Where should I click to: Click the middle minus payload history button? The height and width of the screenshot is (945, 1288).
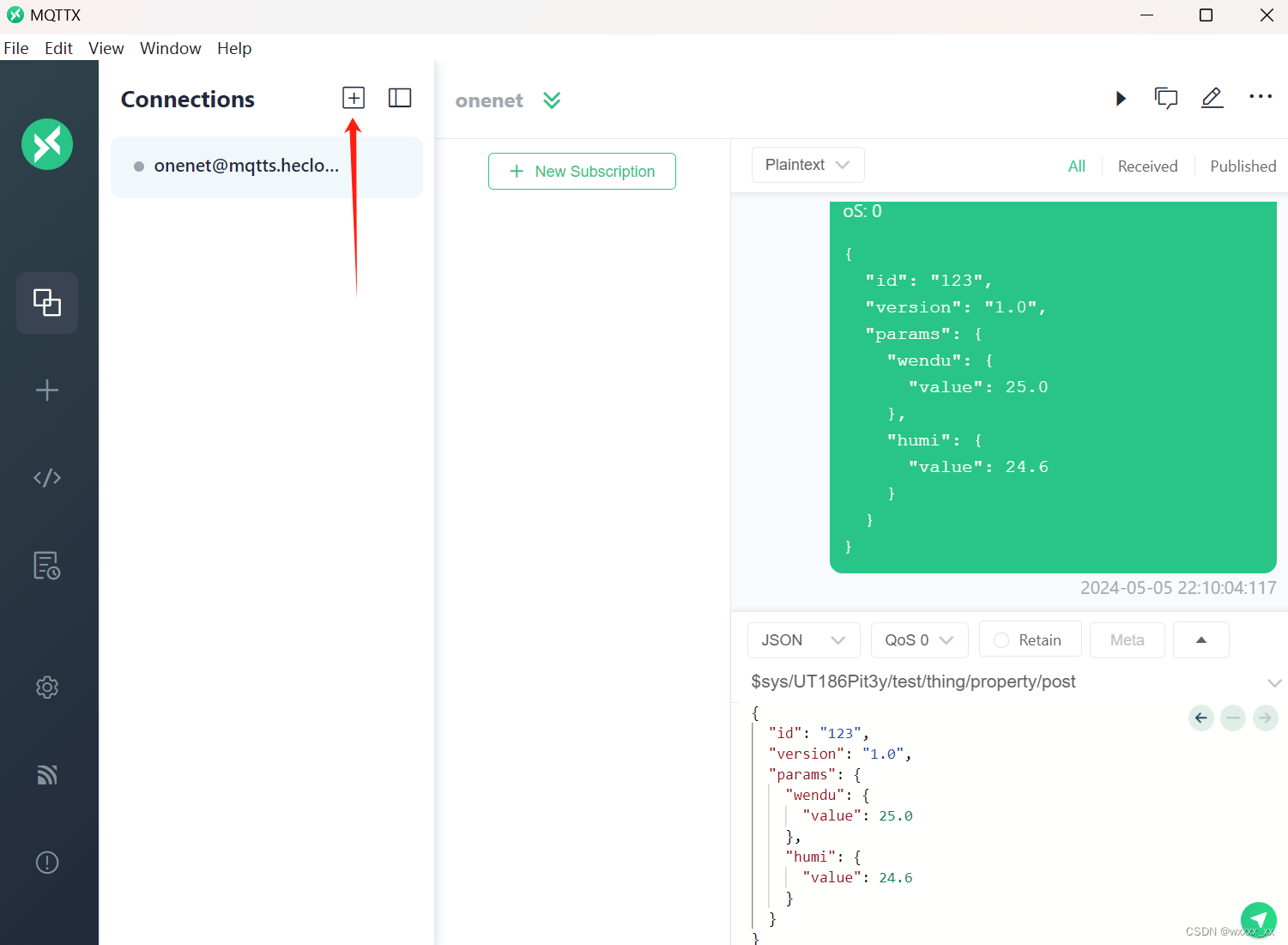click(x=1233, y=718)
